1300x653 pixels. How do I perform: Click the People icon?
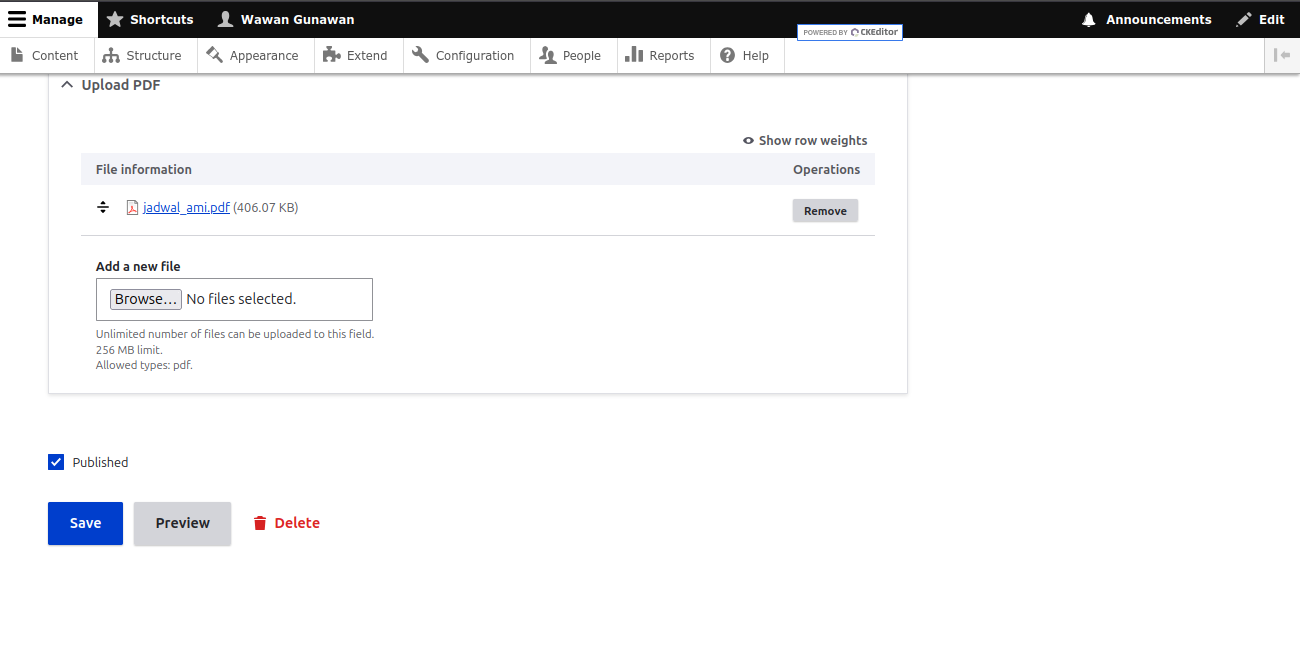[548, 55]
